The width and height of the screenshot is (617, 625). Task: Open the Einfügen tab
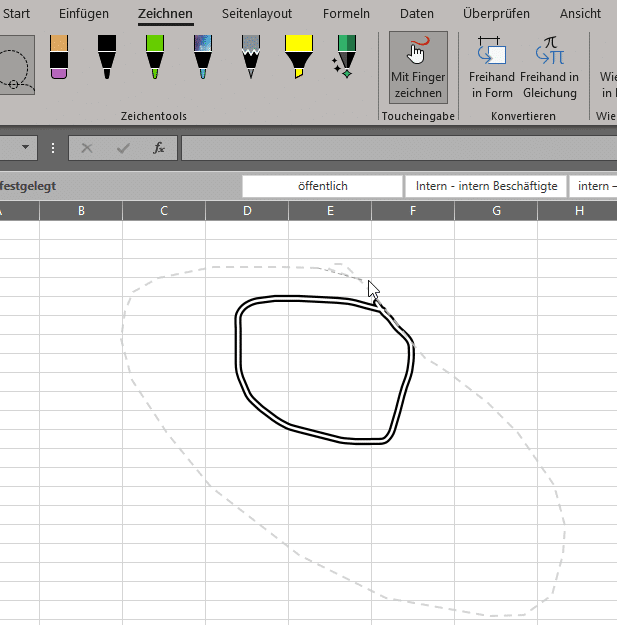click(x=84, y=14)
